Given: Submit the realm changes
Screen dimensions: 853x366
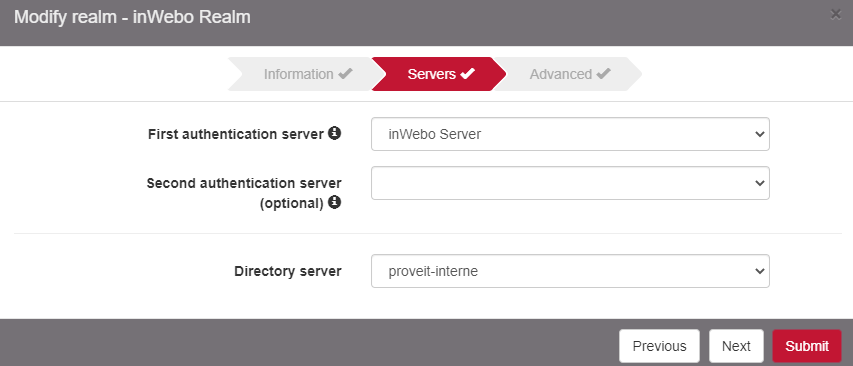Looking at the screenshot, I should 807,346.
